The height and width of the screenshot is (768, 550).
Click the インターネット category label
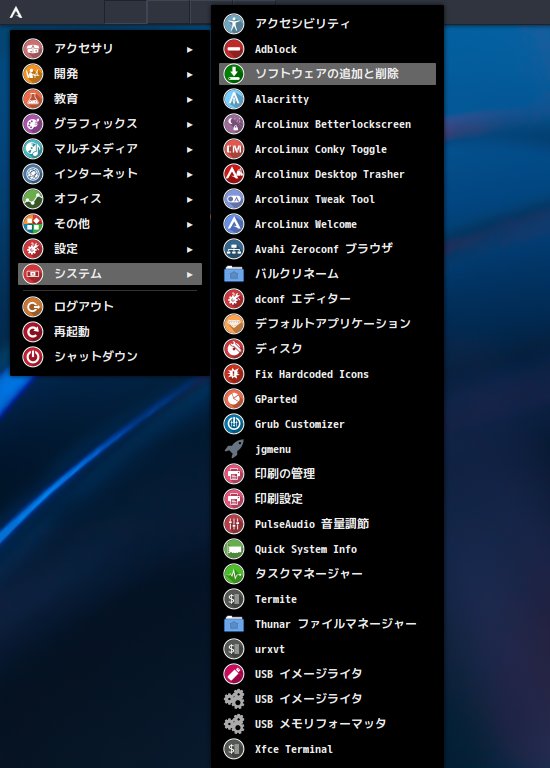tap(96, 173)
